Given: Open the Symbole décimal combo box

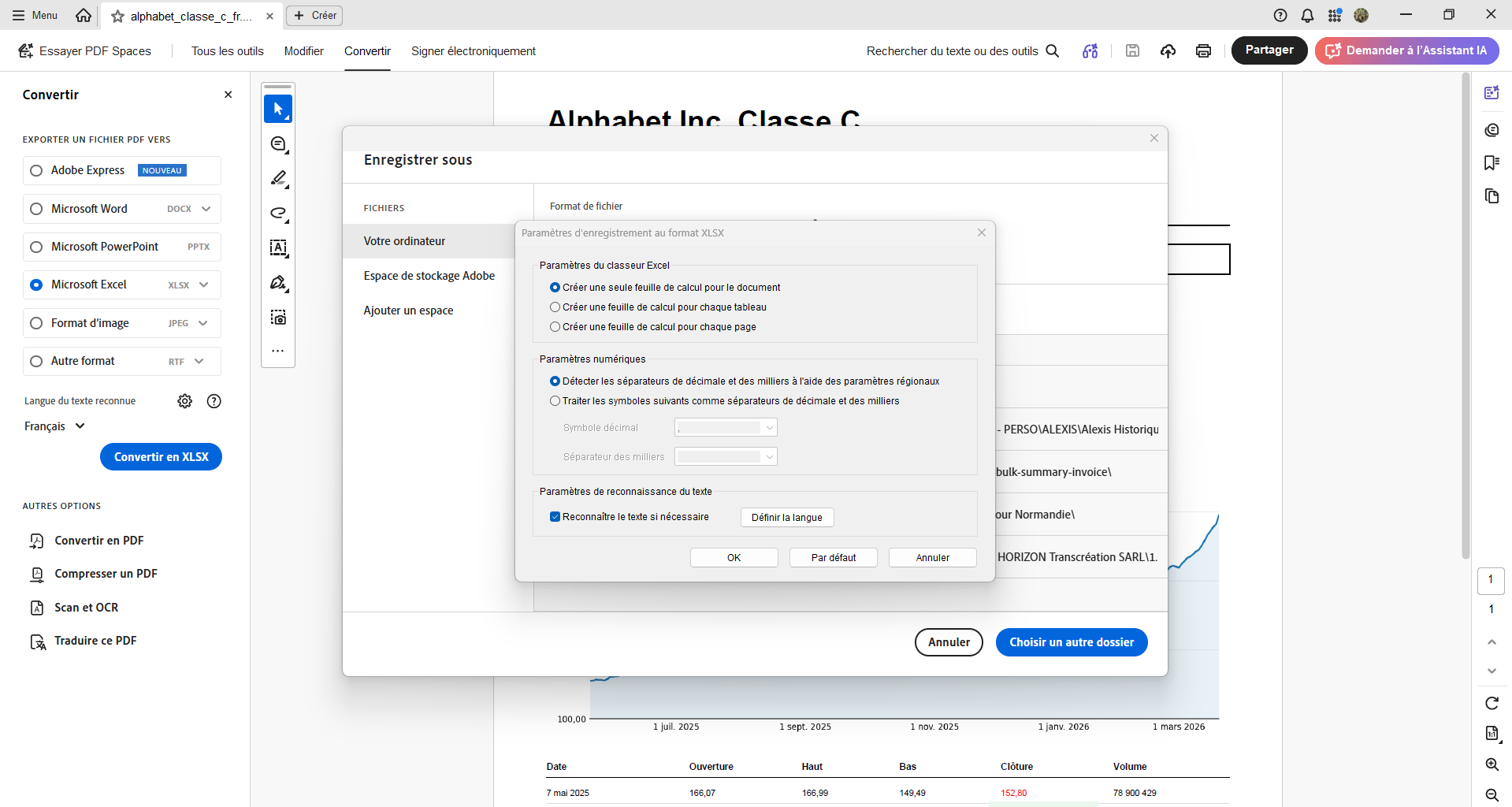Looking at the screenshot, I should 726,427.
